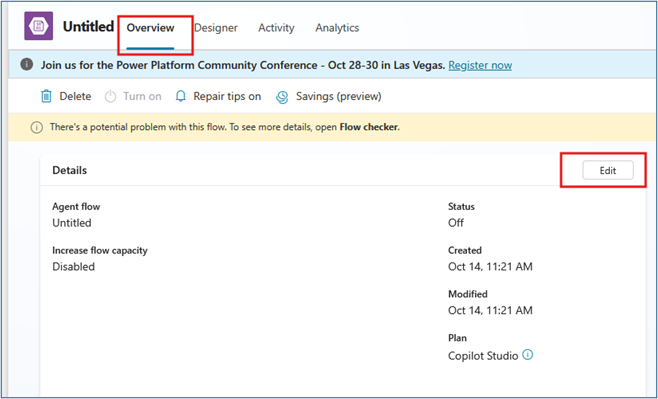Click the power Turn on icon
The height and width of the screenshot is (399, 658).
click(x=110, y=96)
